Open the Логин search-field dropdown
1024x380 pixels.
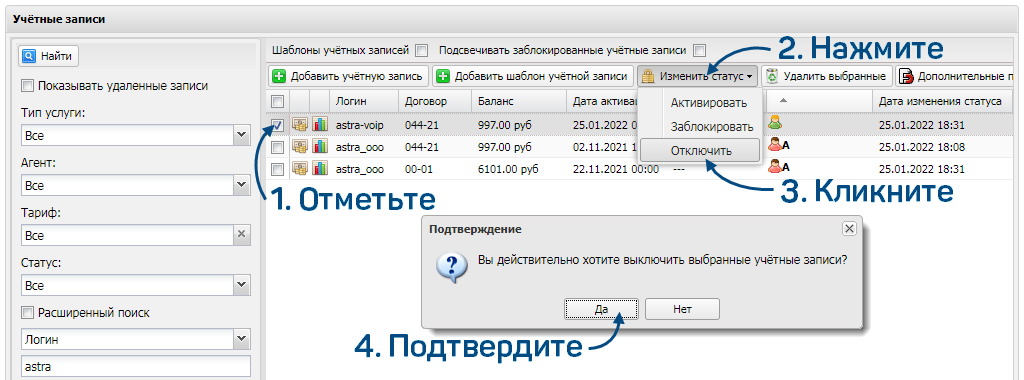(242, 340)
